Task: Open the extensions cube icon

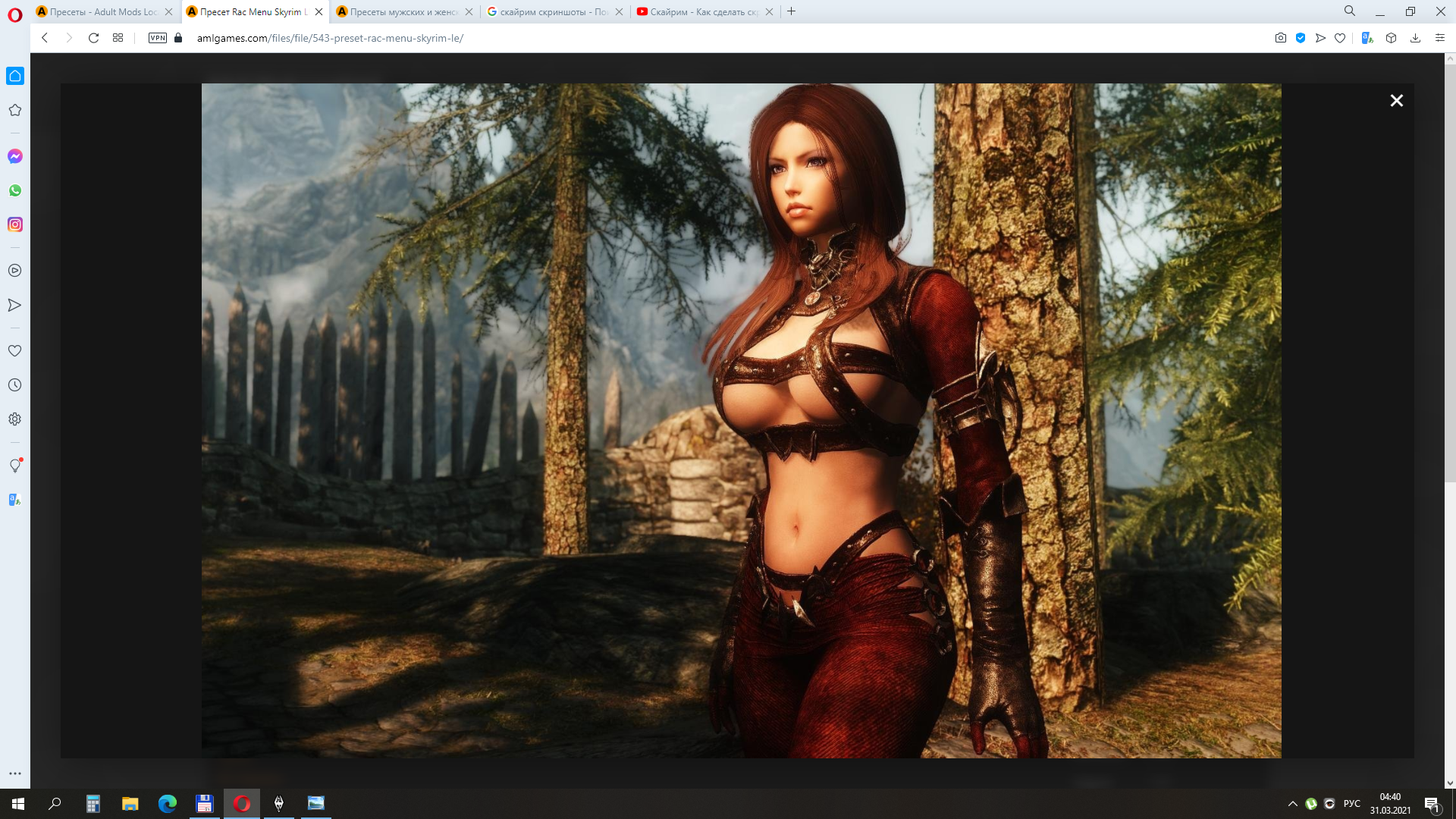Action: click(x=1391, y=38)
